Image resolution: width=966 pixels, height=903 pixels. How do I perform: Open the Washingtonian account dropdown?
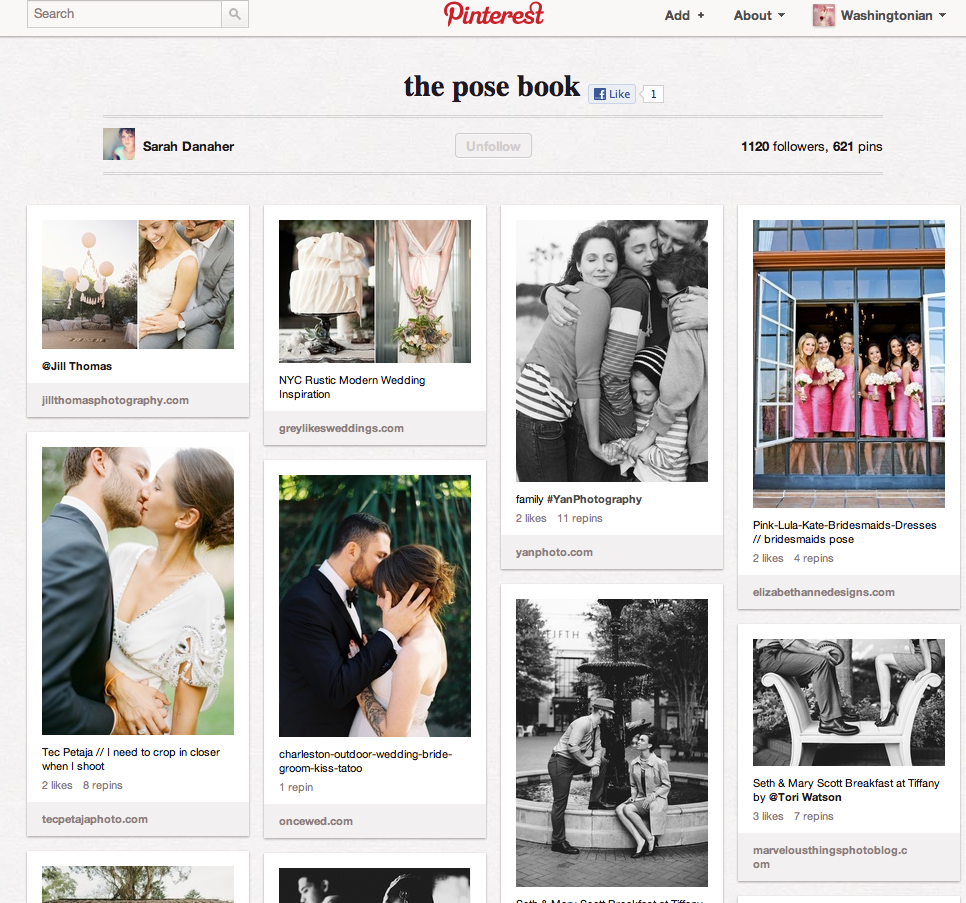[892, 15]
